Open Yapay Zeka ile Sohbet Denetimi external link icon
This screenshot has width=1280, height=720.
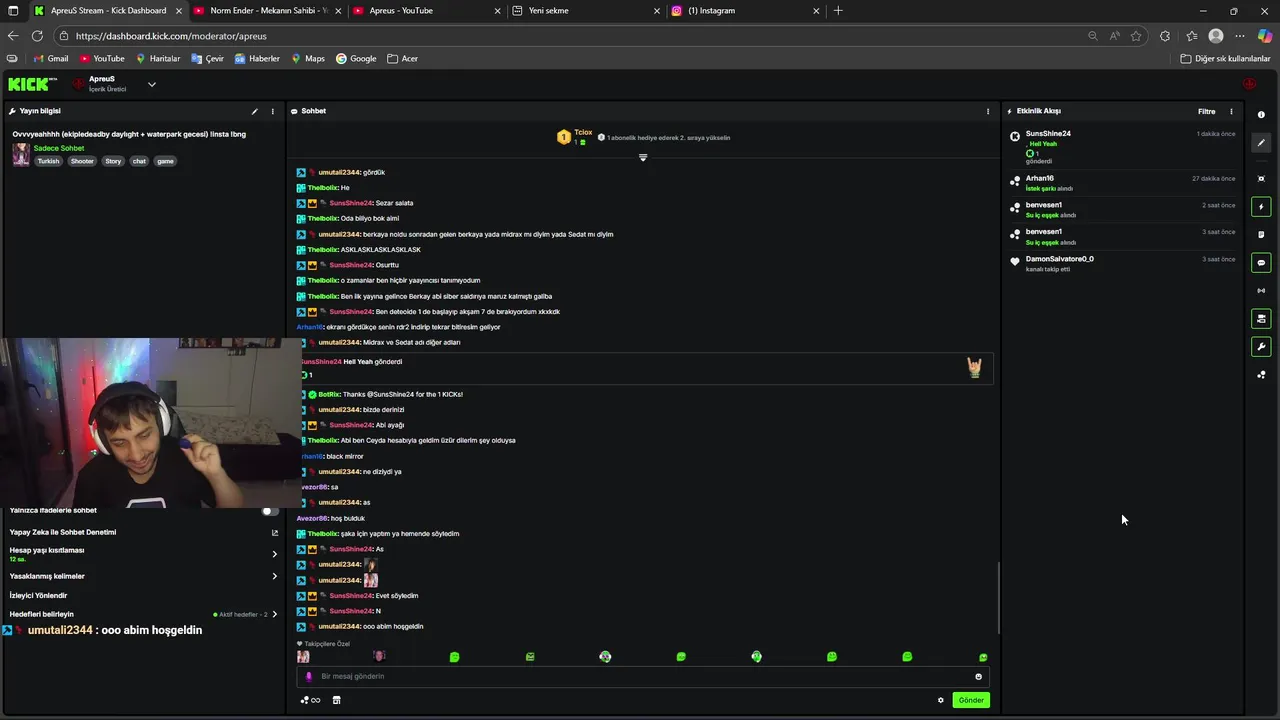click(x=275, y=532)
